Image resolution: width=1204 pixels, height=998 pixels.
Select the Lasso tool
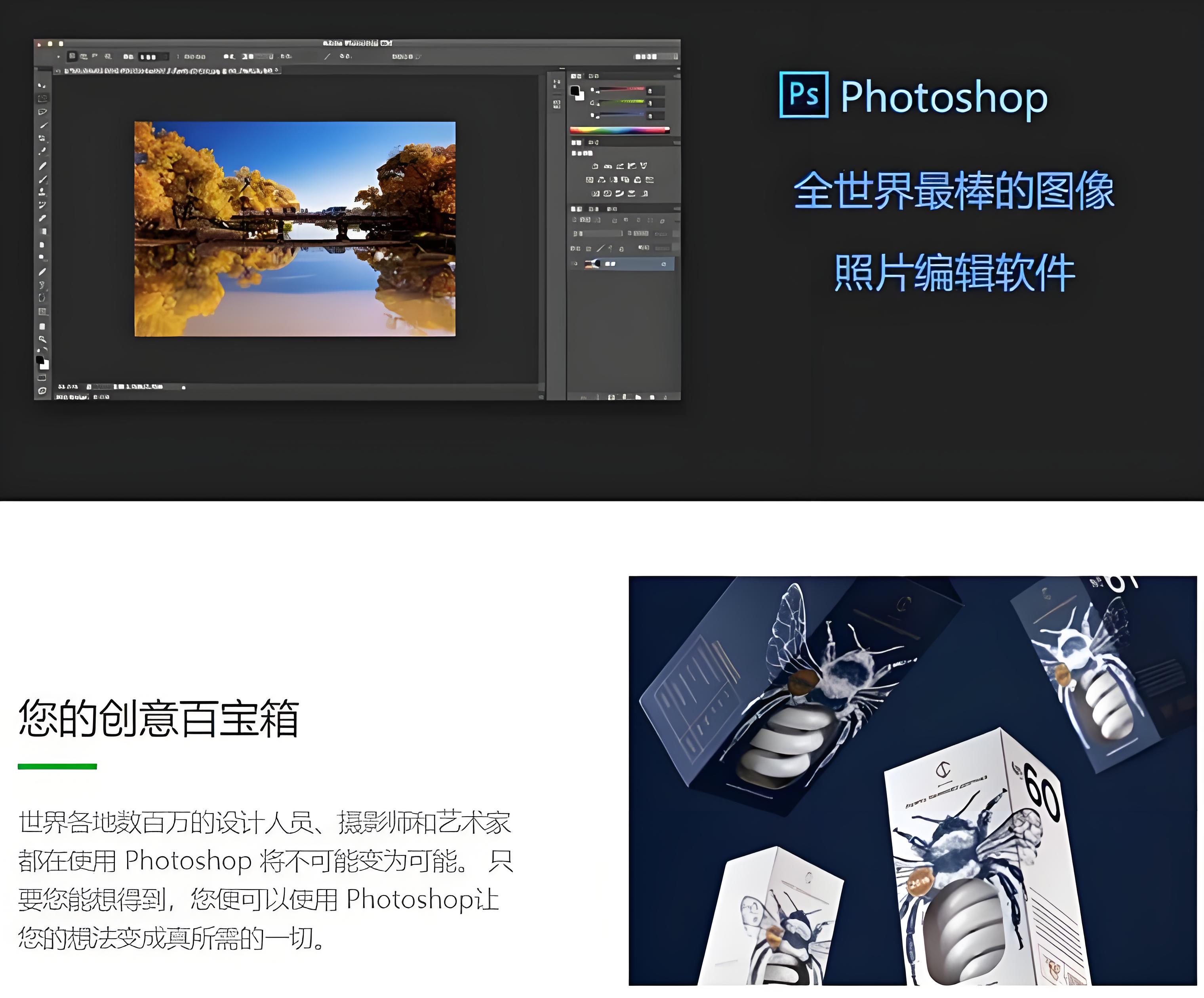pos(42,112)
